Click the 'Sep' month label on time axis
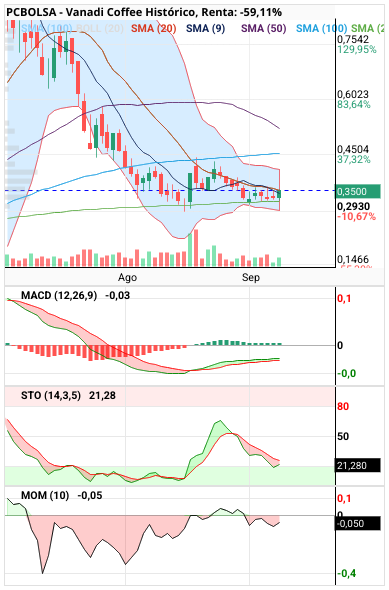The width and height of the screenshot is (389, 590). point(251,278)
